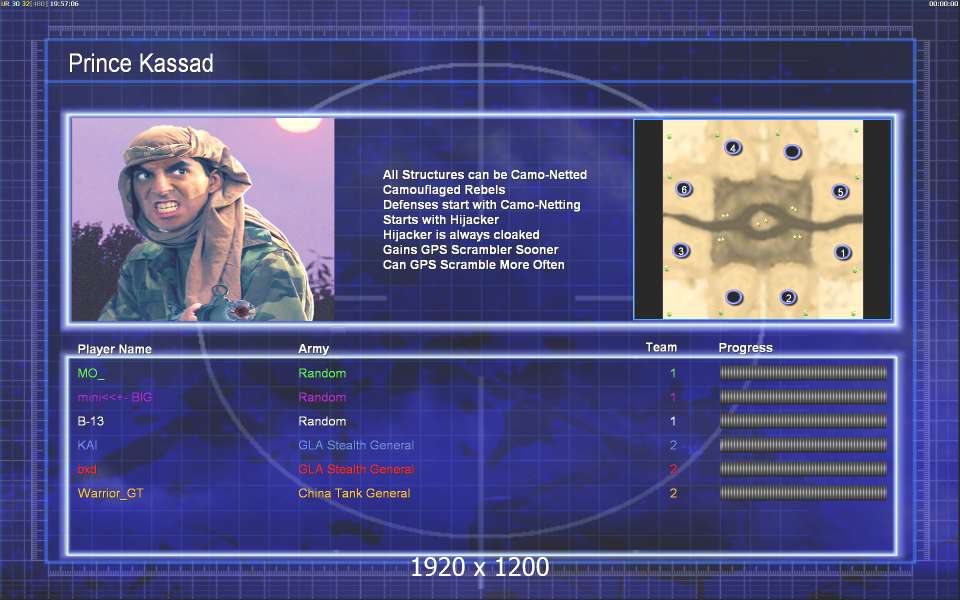Image resolution: width=960 pixels, height=600 pixels.
Task: Click the center island of the map preview
Action: point(762,222)
